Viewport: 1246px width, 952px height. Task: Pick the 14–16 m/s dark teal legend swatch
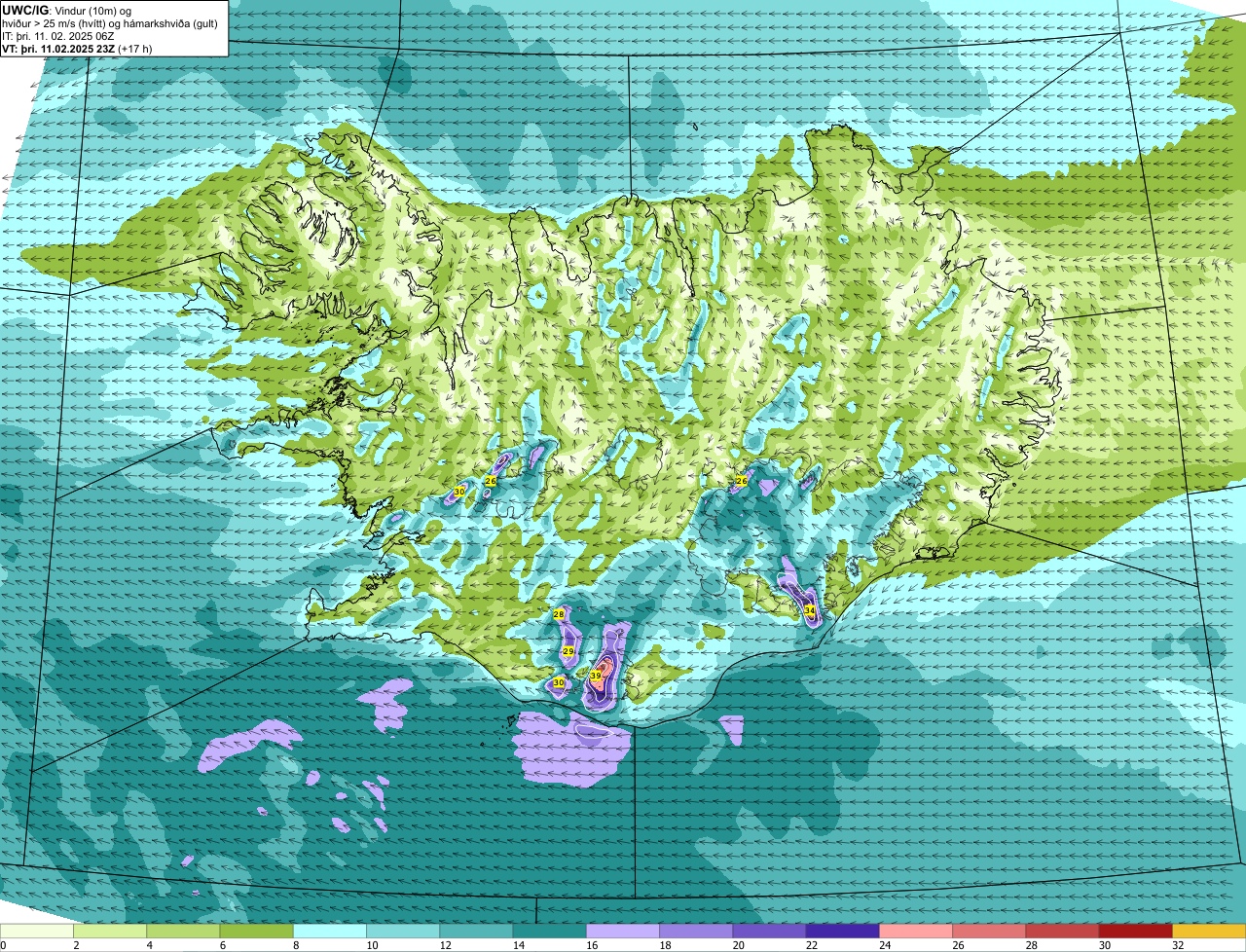tap(549, 932)
